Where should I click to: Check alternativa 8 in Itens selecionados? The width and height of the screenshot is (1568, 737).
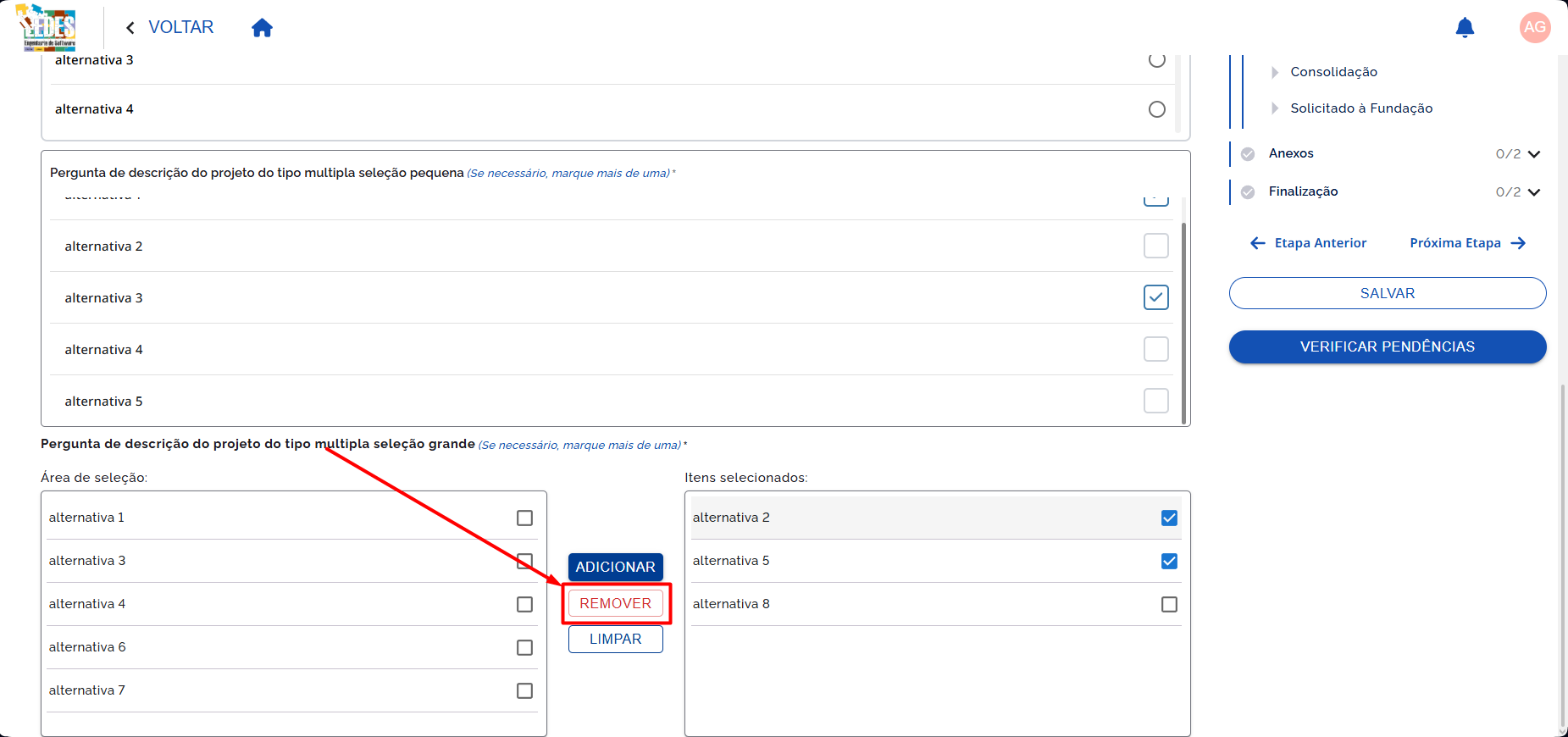coord(1169,604)
